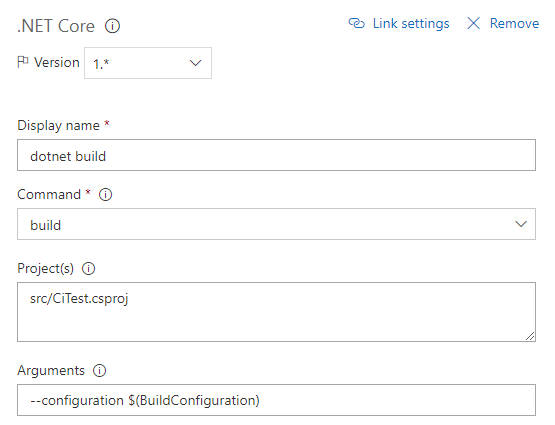Viewport: 555px width, 425px height.
Task: Click the X icon next to Remove
Action: [x=473, y=23]
